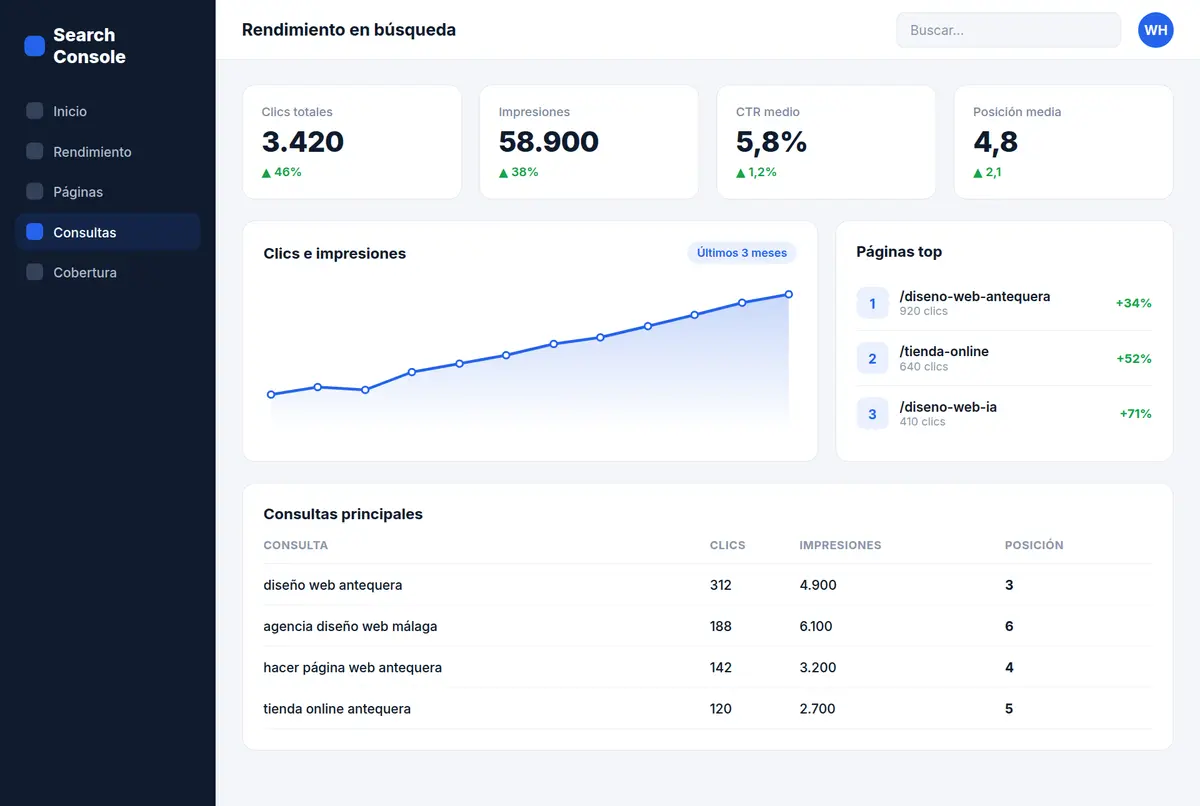This screenshot has width=1200, height=806.
Task: Click the rank 1 badge in Páginas top
Action: coord(872,303)
